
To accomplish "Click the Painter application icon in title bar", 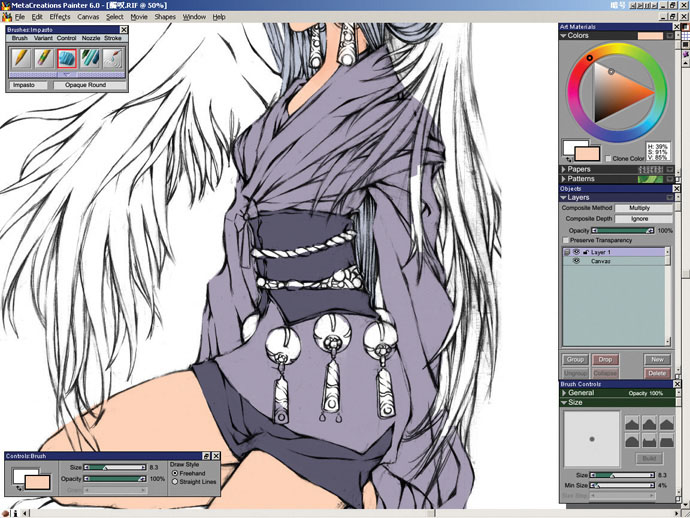I will point(5,5).
